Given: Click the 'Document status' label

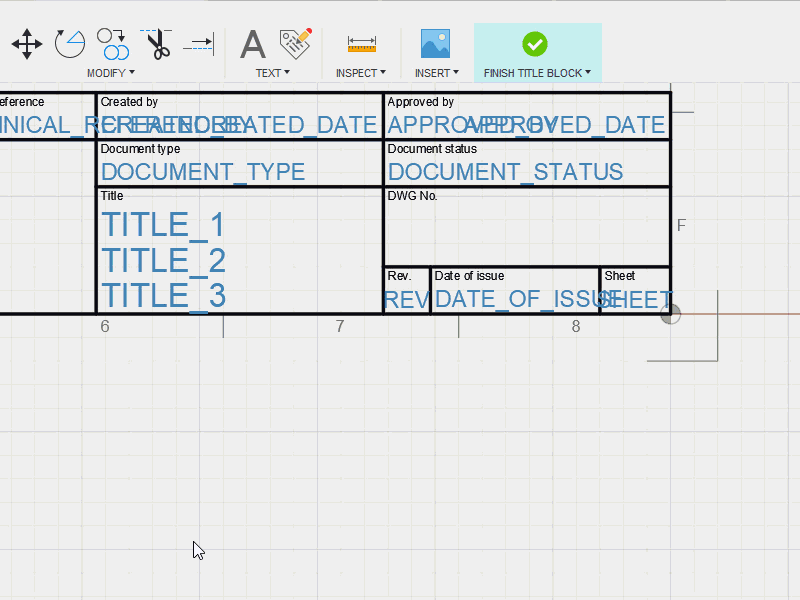Looking at the screenshot, I should (x=432, y=148).
